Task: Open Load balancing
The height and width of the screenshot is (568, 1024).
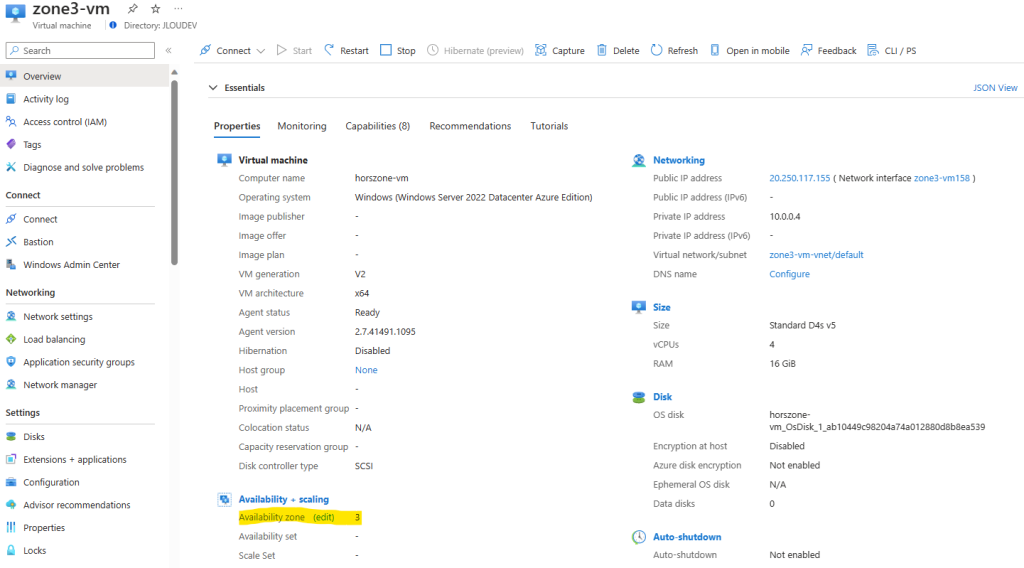Action: coord(54,339)
